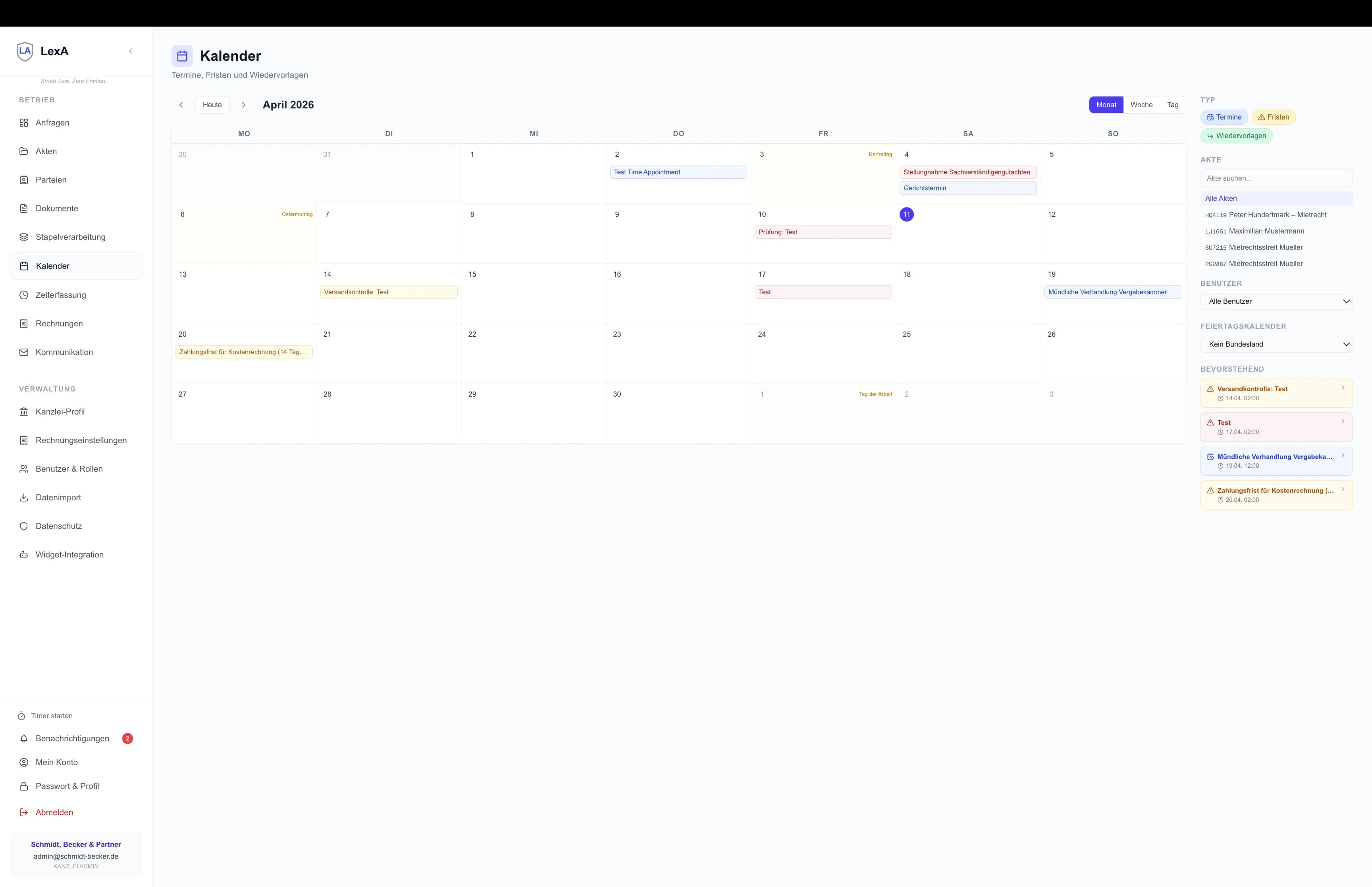Open the Alle Benutzer dropdown

pos(1276,301)
